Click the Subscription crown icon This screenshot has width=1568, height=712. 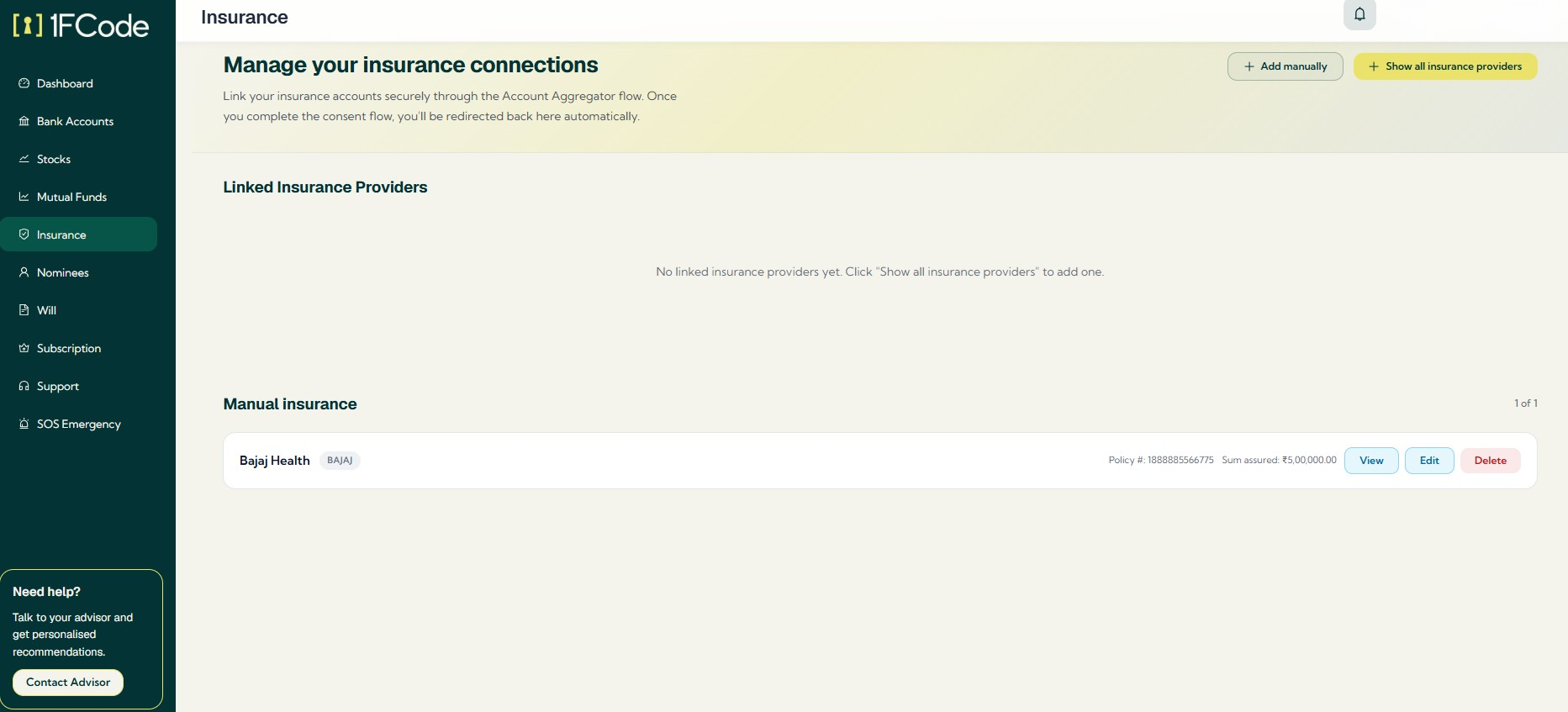click(24, 348)
